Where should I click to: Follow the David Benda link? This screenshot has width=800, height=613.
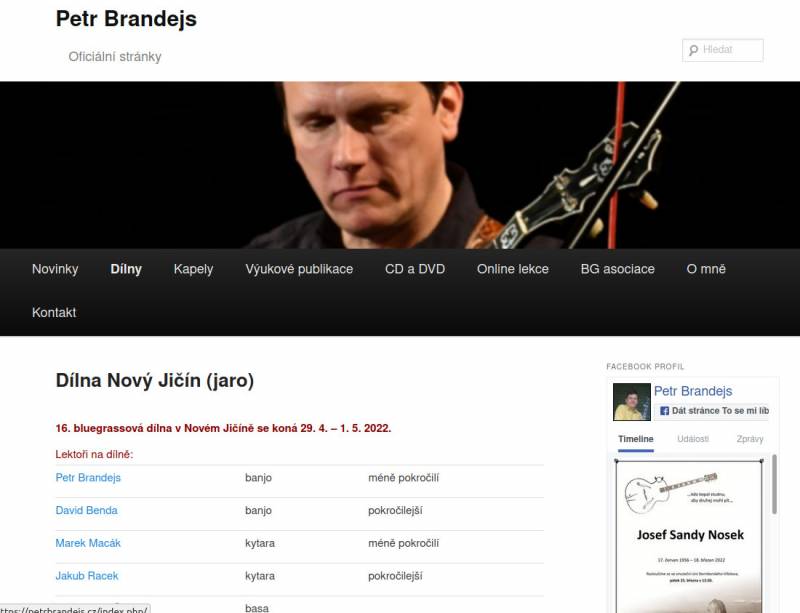coord(86,510)
